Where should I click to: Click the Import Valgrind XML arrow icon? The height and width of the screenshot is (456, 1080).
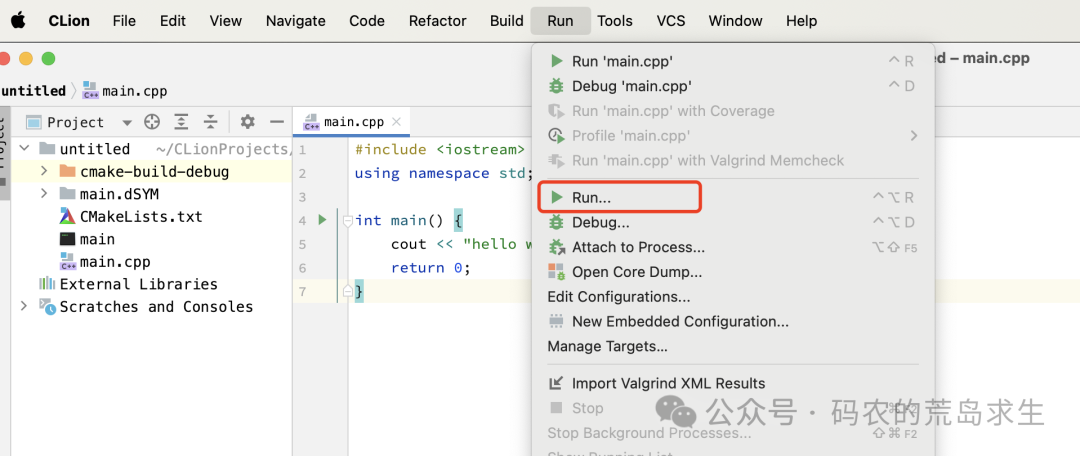coord(556,384)
